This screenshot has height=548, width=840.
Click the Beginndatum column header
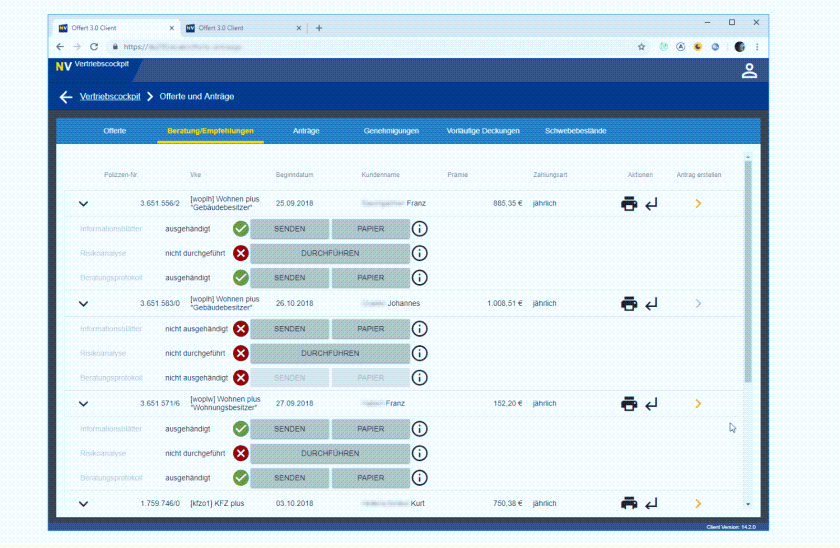coord(295,175)
